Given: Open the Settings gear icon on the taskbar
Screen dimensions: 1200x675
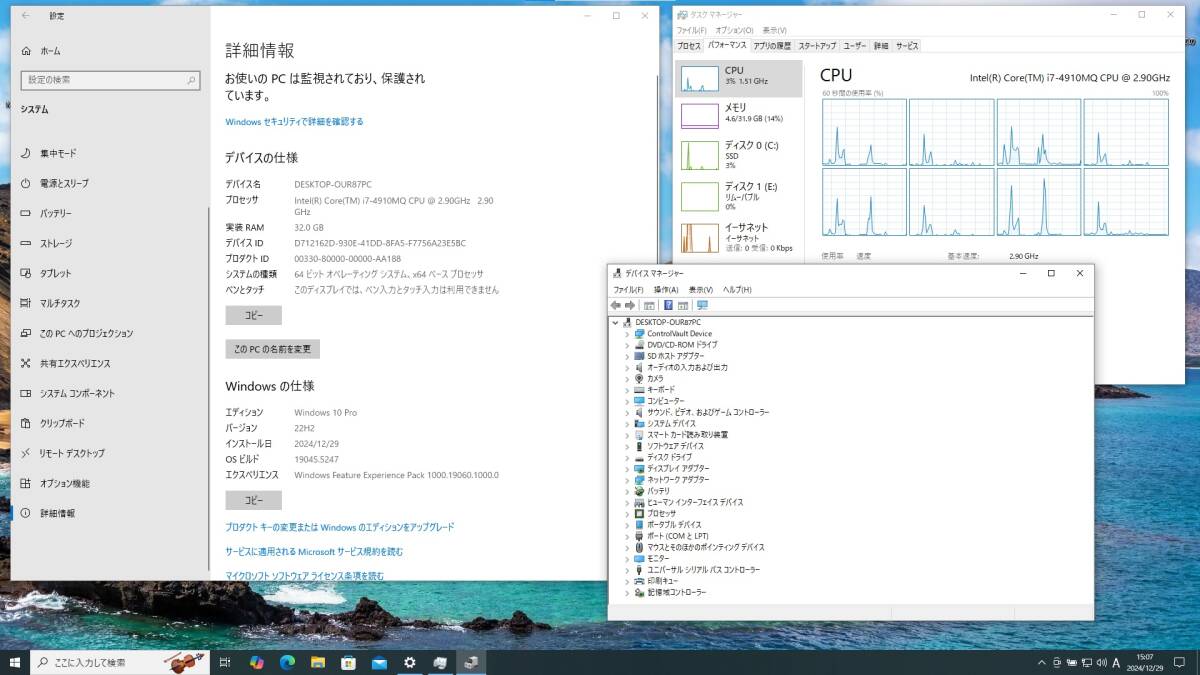Looking at the screenshot, I should tap(410, 662).
